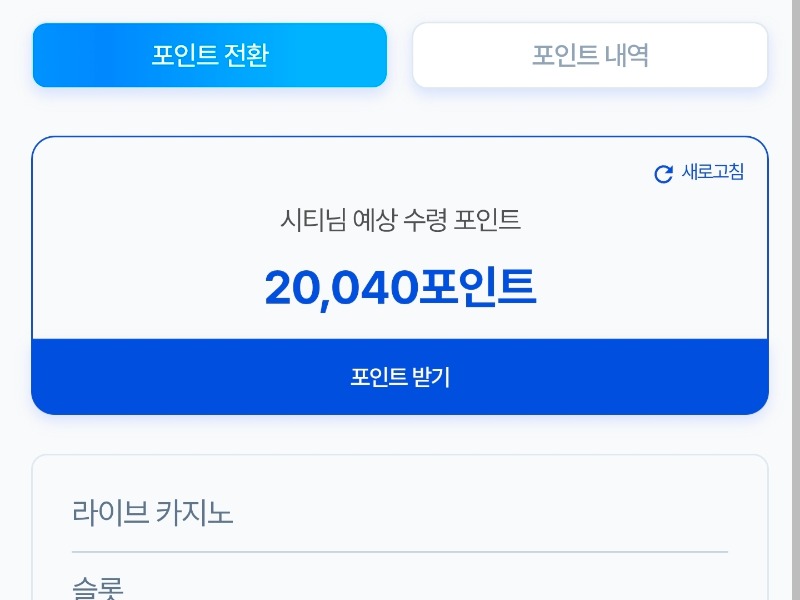The image size is (800, 600).
Task: Click the 시티님 예상 수령 포인트 heading
Action: (x=400, y=220)
